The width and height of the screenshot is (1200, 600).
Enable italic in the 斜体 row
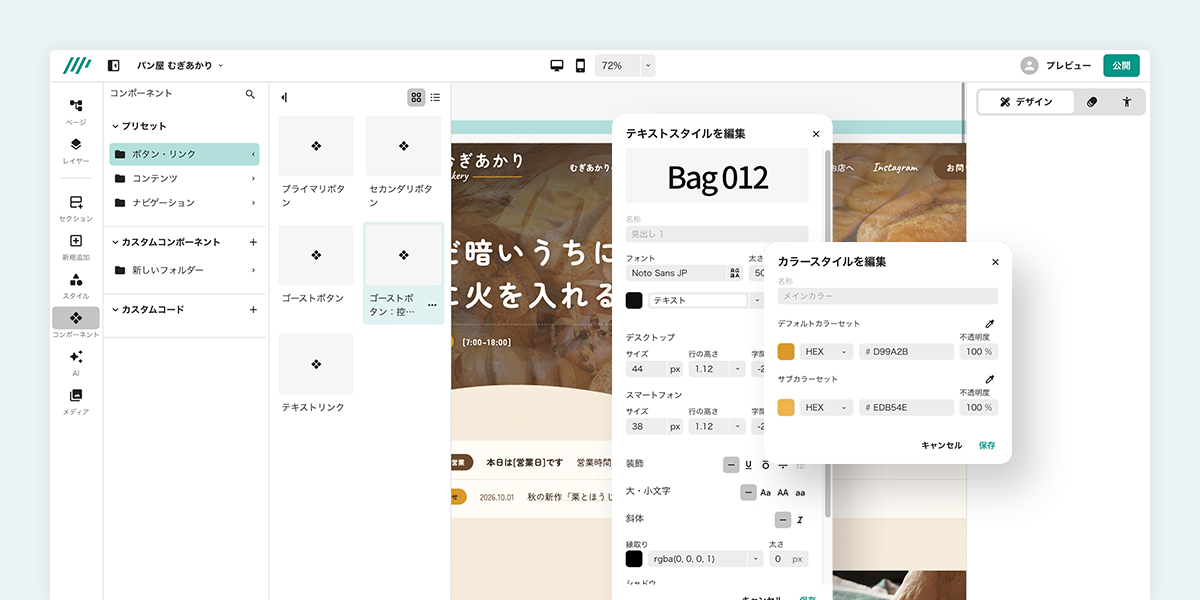(800, 520)
